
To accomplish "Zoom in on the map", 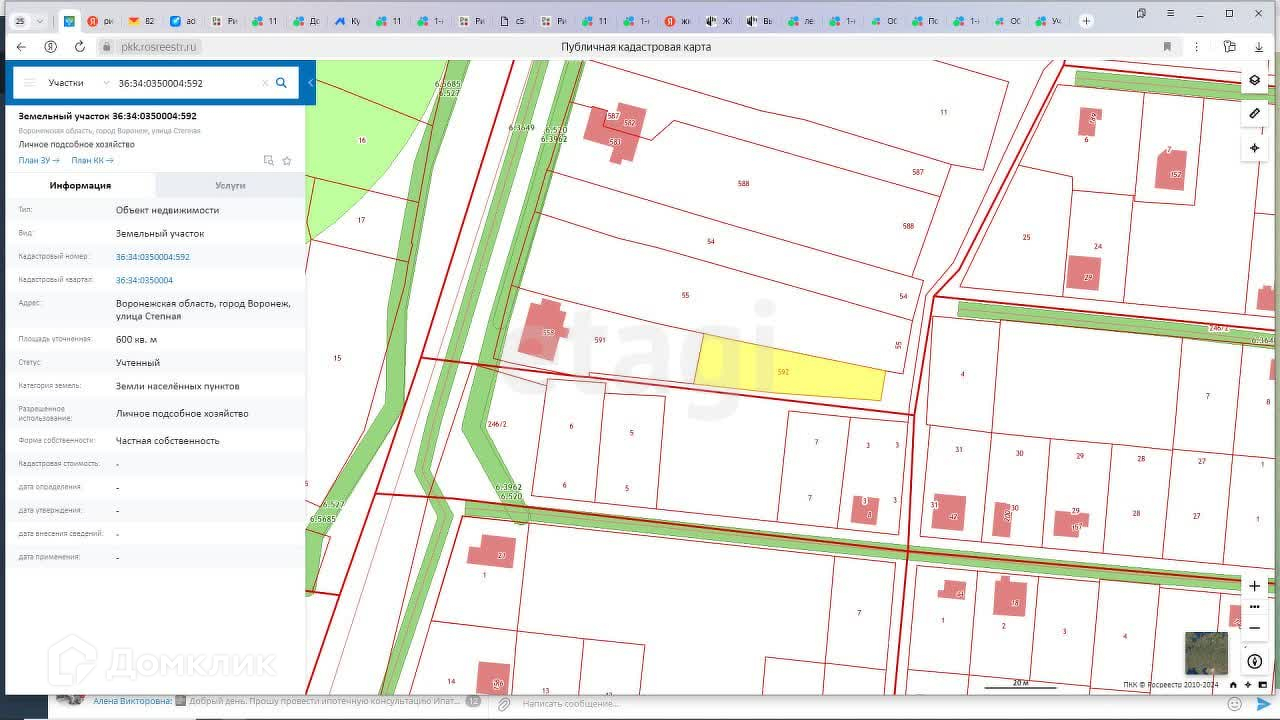I will 1255,586.
